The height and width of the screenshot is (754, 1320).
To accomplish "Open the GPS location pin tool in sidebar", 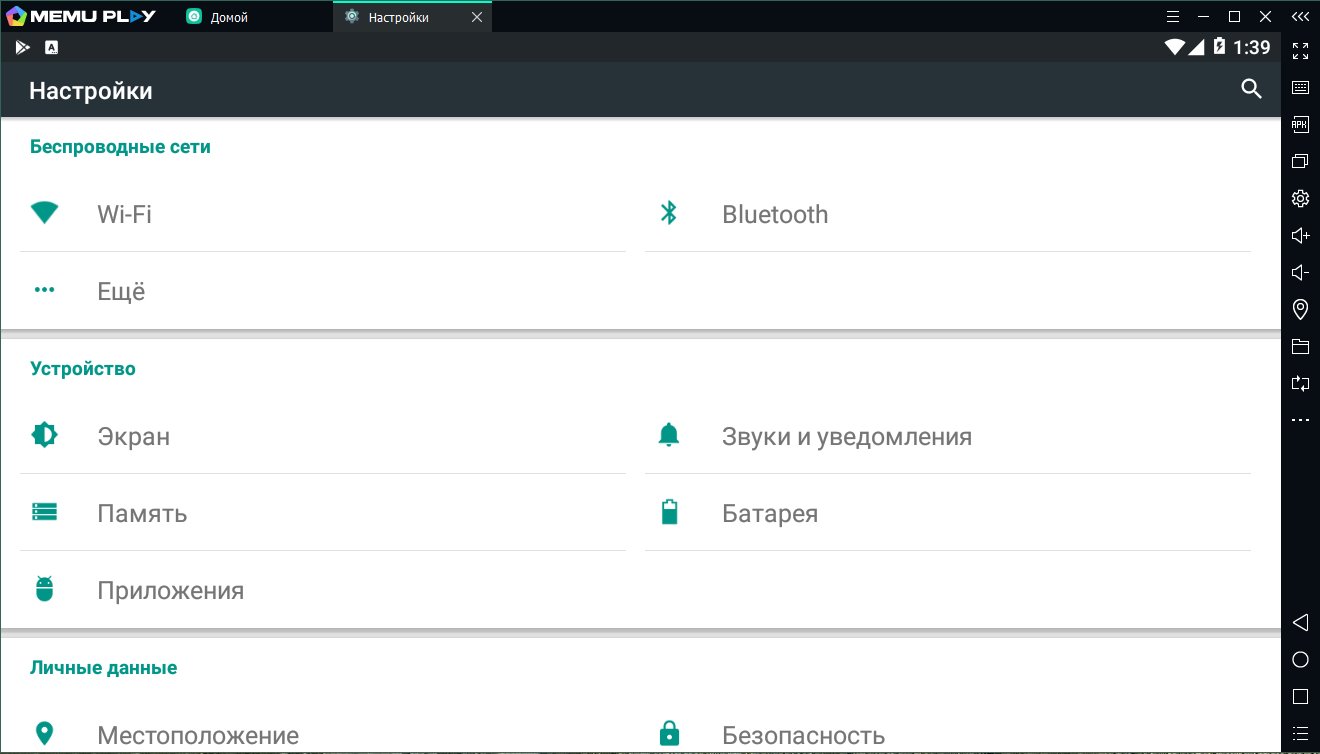I will point(1300,309).
